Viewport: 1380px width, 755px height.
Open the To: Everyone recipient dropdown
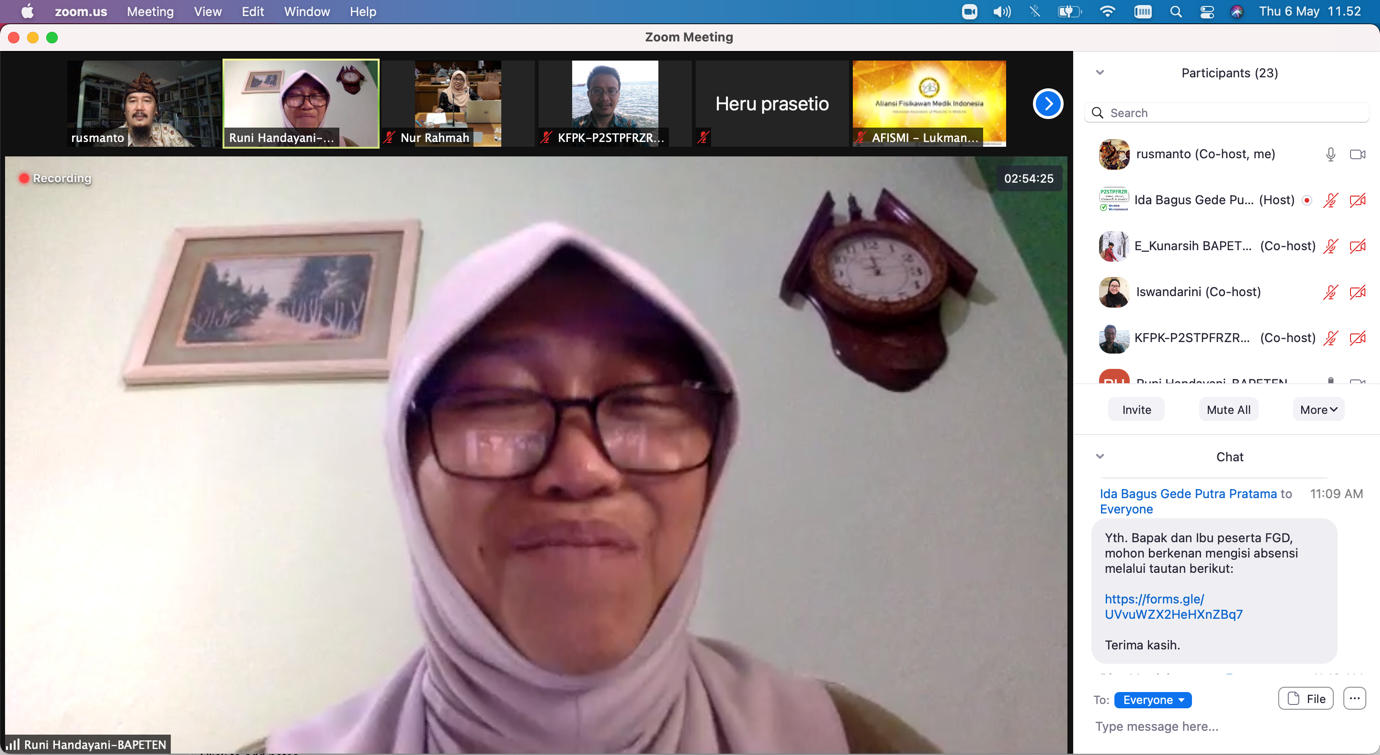(x=1153, y=700)
